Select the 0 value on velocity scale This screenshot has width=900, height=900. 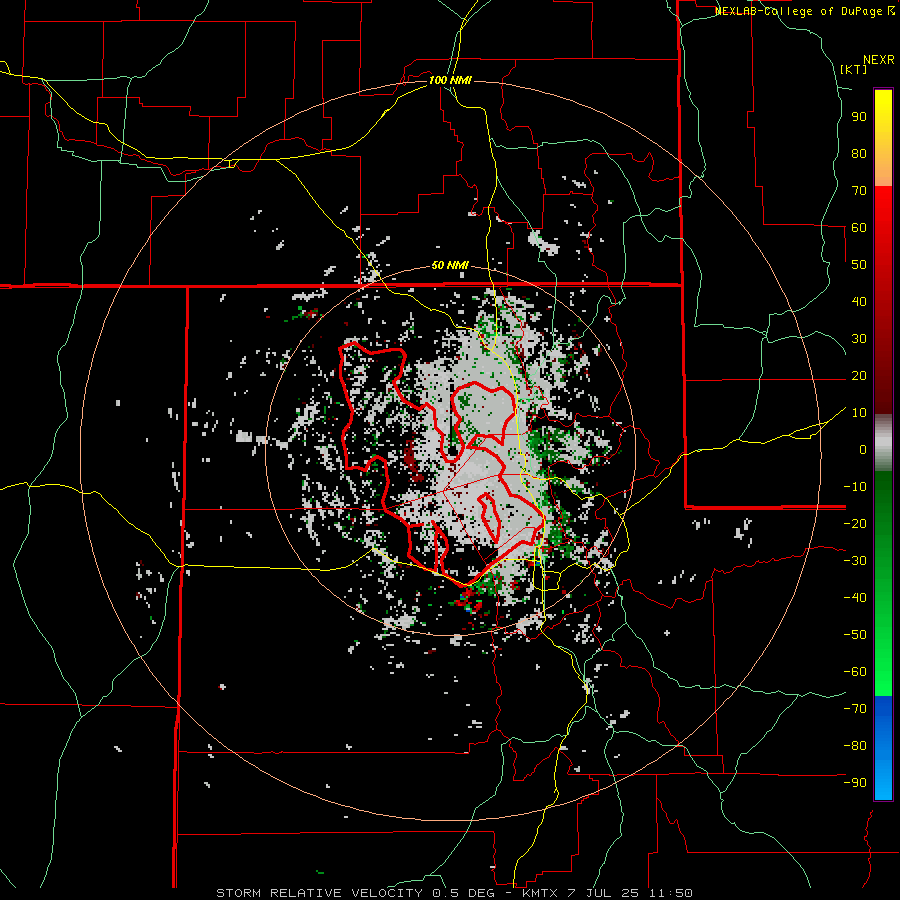863,450
